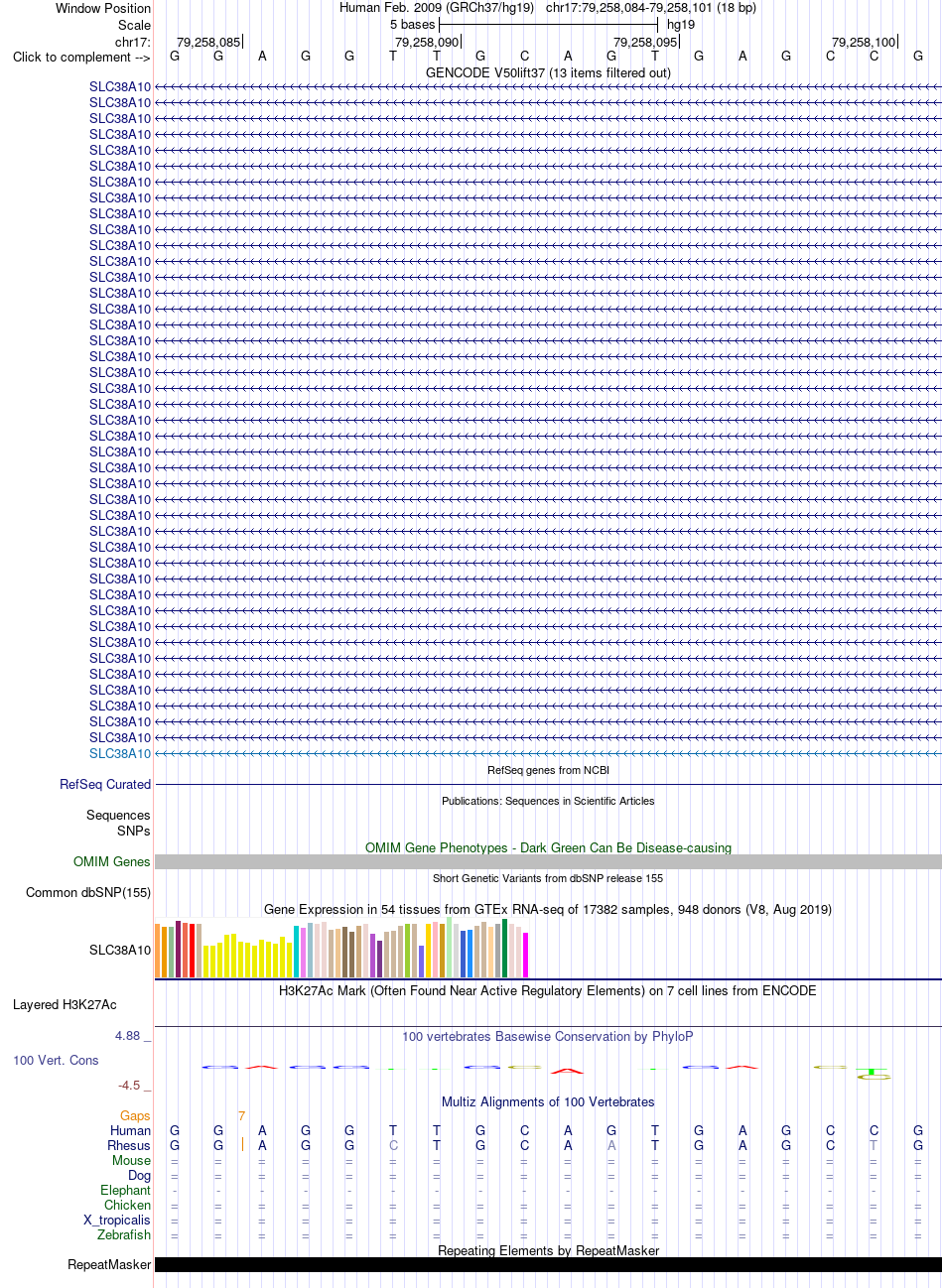Select the 'Human' alignment row label
943x1288 pixels.
click(x=131, y=1130)
